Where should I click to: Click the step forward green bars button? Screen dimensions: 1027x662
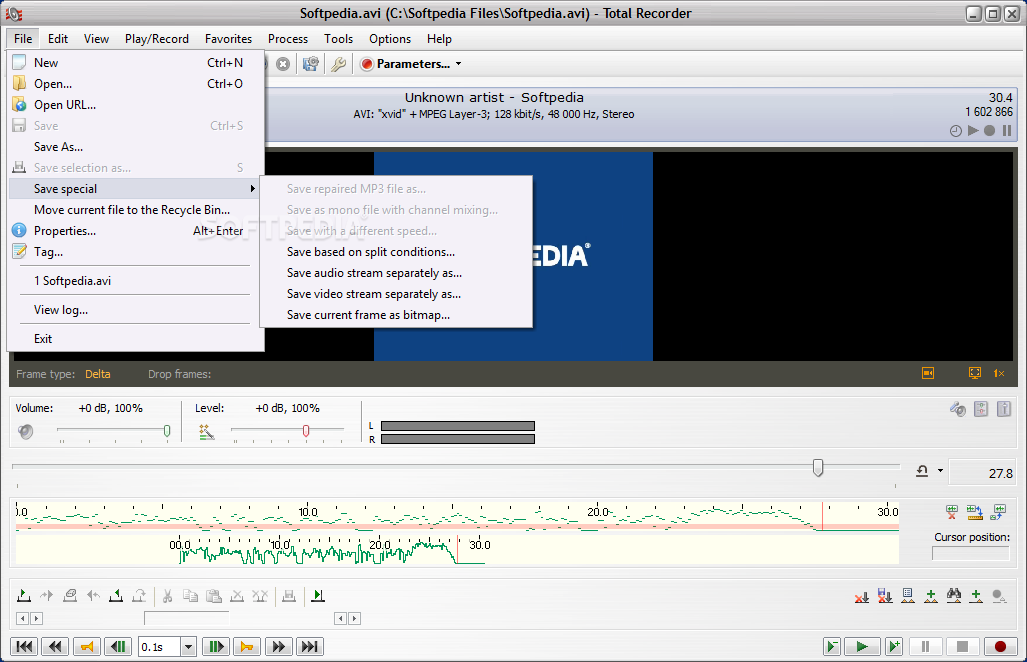[215, 646]
